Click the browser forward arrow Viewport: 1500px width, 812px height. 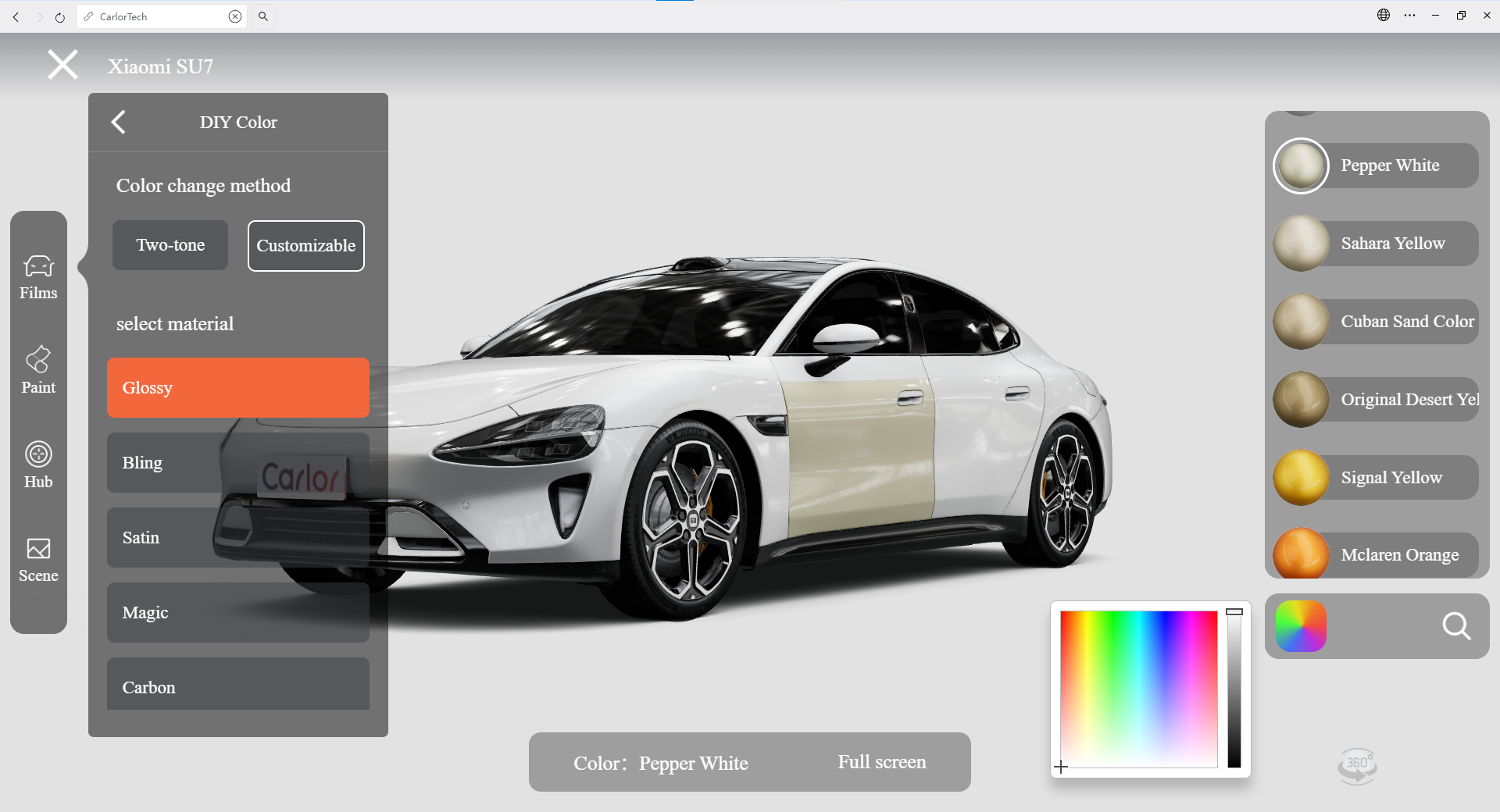coord(39,16)
